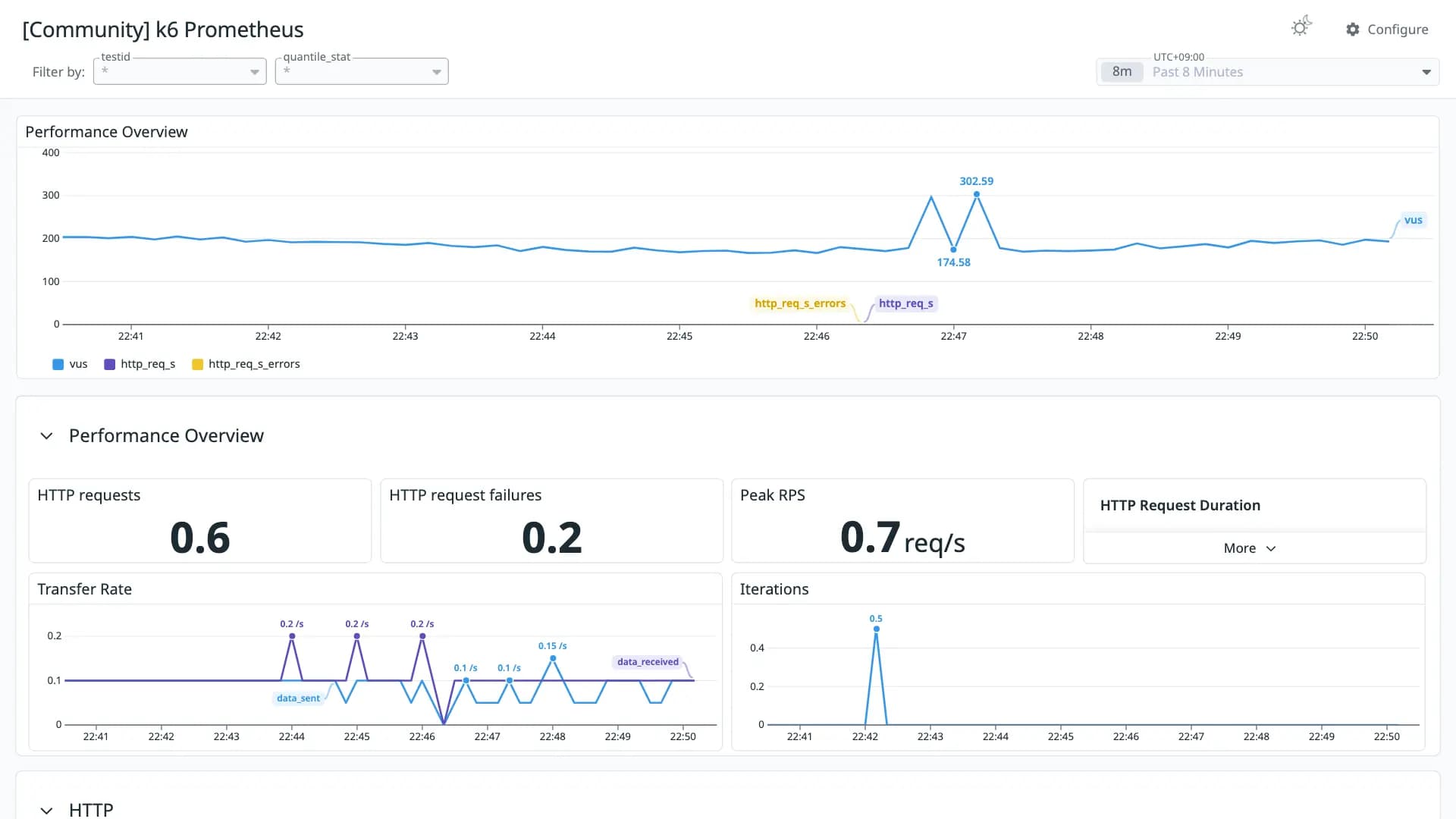Expand More under HTTP Request Duration
1456x819 pixels.
[x=1250, y=548]
